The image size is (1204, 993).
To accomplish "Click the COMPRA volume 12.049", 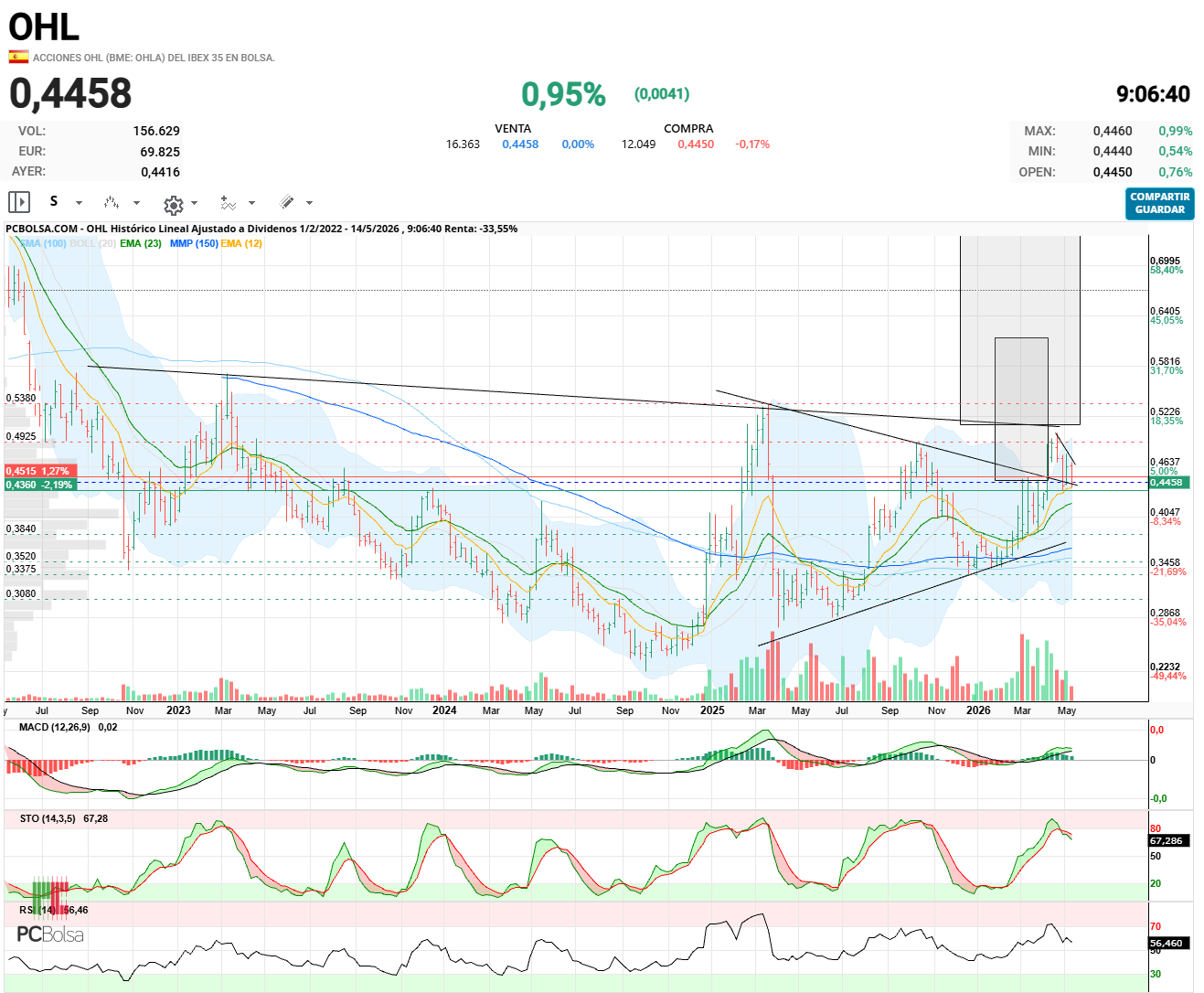I will [638, 144].
